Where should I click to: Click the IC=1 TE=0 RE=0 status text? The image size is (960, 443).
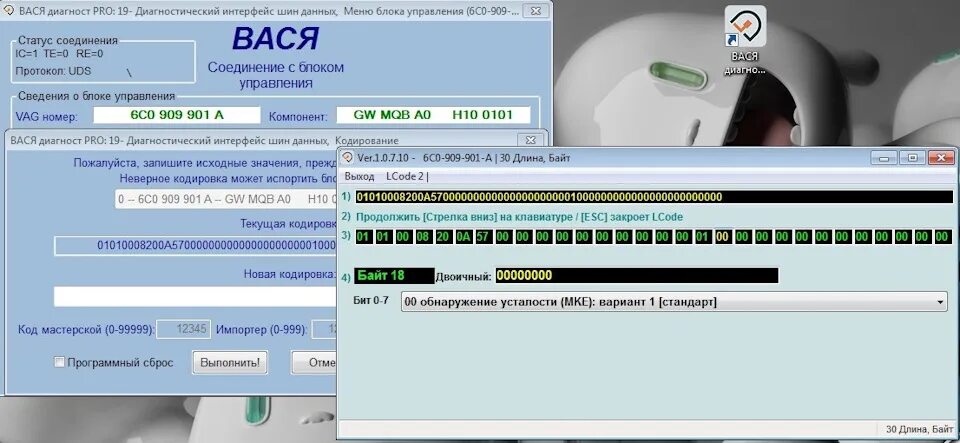[59, 53]
